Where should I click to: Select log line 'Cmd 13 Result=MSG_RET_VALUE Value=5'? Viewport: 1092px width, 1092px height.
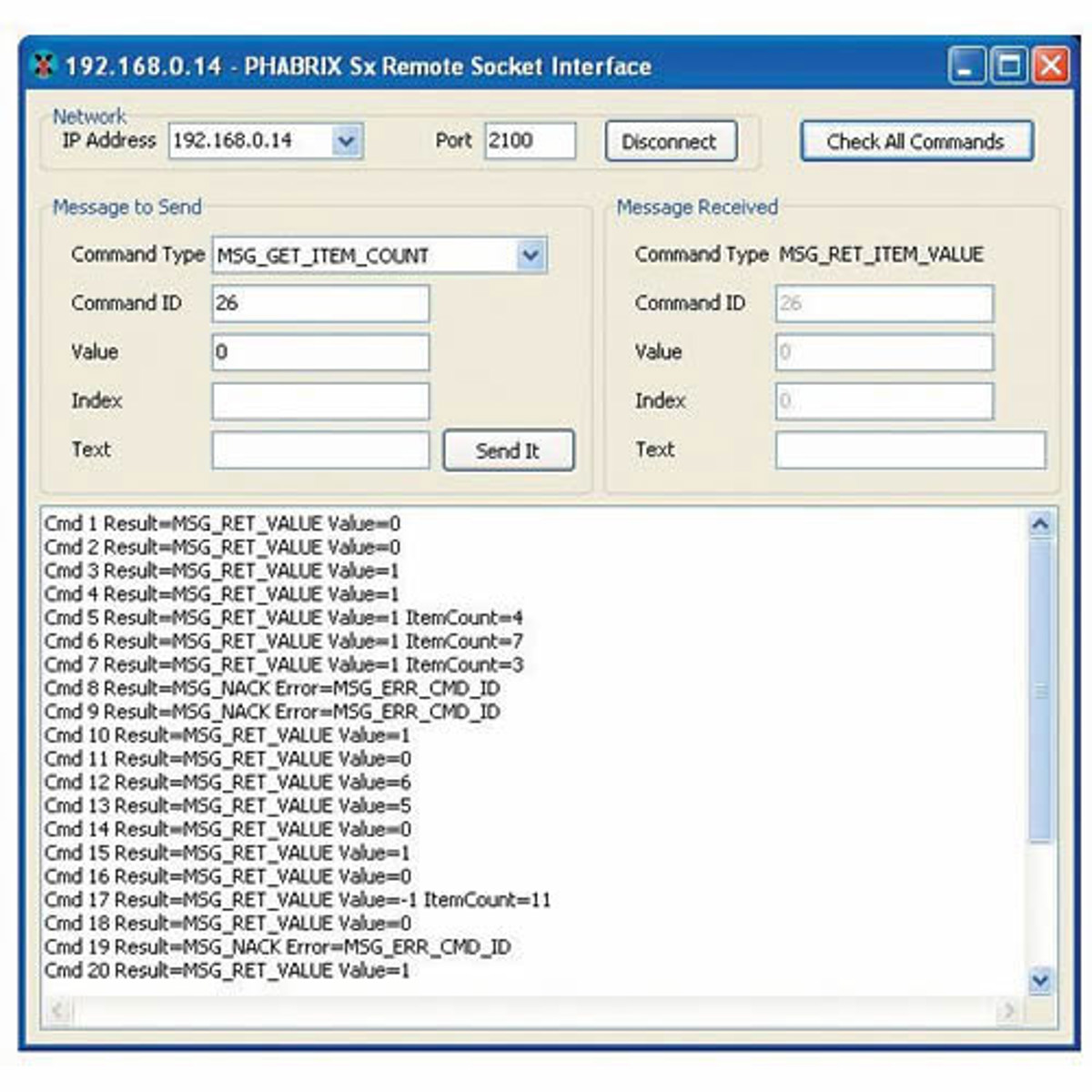pos(227,806)
